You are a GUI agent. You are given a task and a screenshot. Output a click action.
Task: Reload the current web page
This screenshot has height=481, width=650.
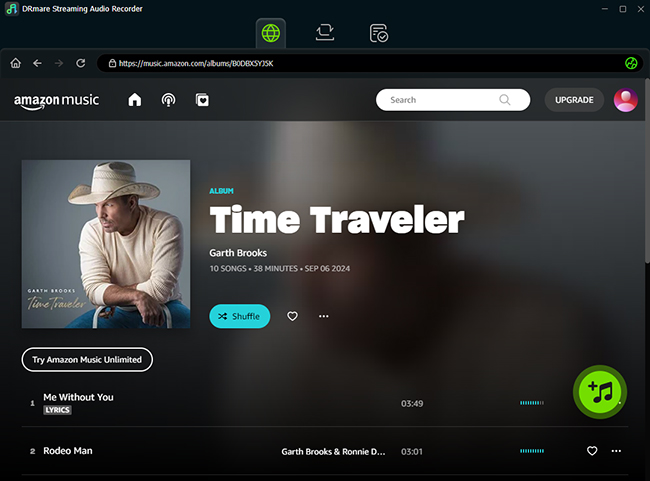coord(81,63)
